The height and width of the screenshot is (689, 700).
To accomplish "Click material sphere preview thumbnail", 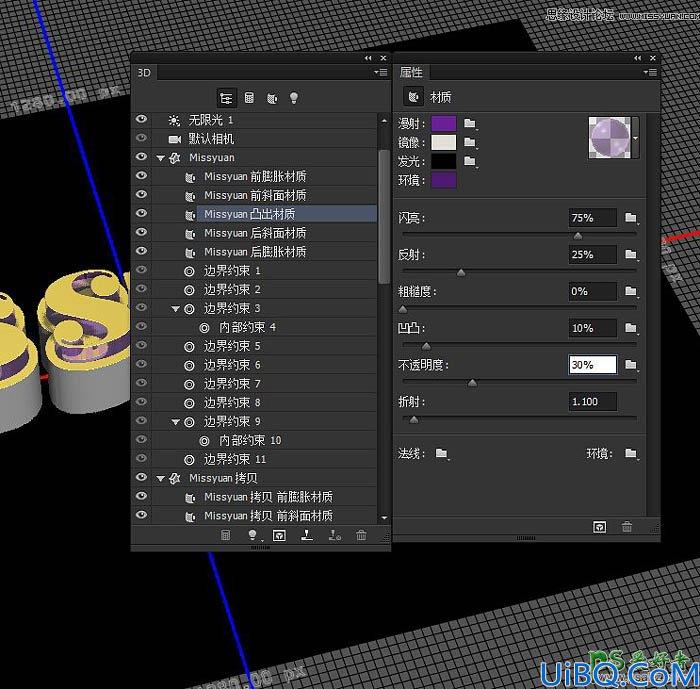I will (x=610, y=138).
